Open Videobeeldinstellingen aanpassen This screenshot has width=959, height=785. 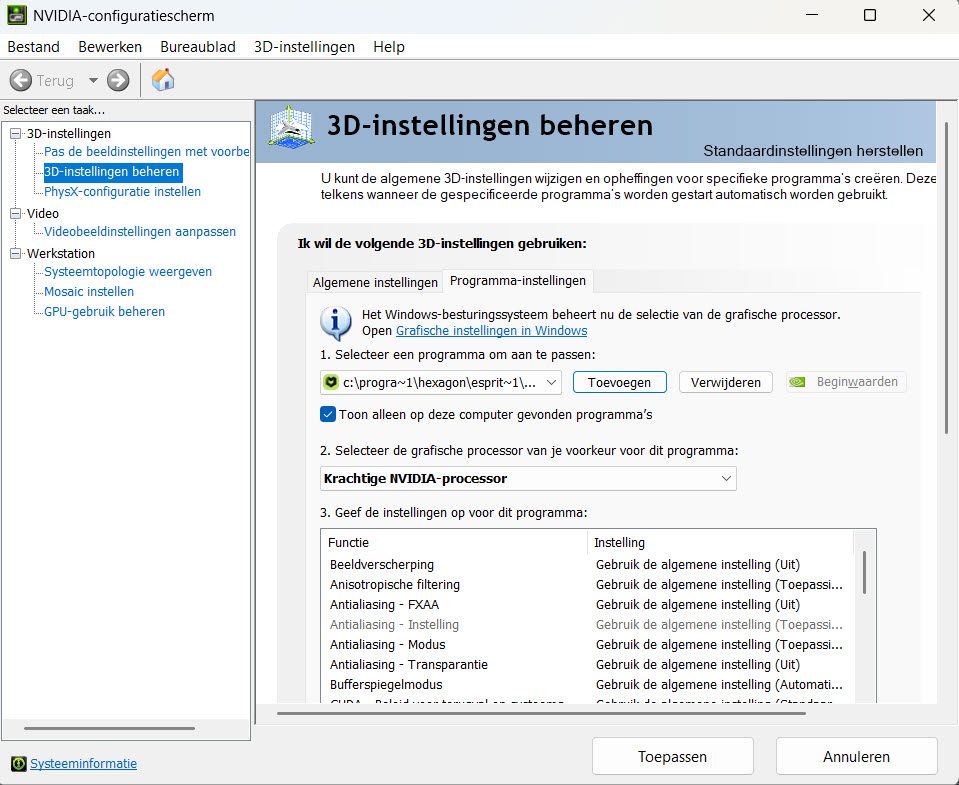[x=140, y=232]
